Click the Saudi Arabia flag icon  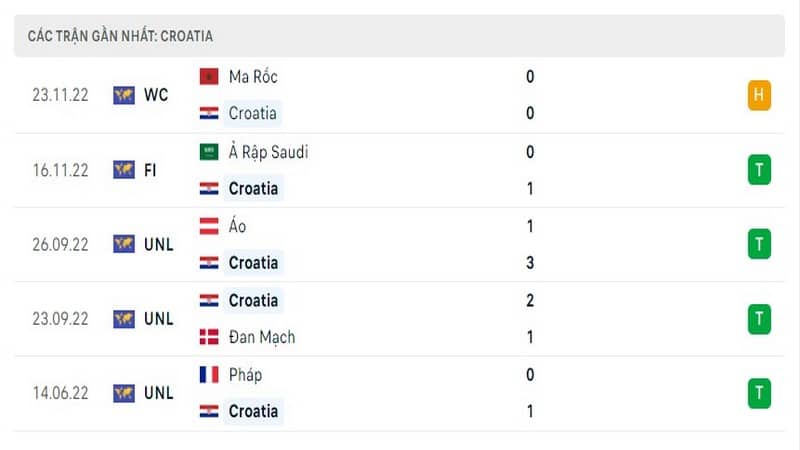[209, 152]
